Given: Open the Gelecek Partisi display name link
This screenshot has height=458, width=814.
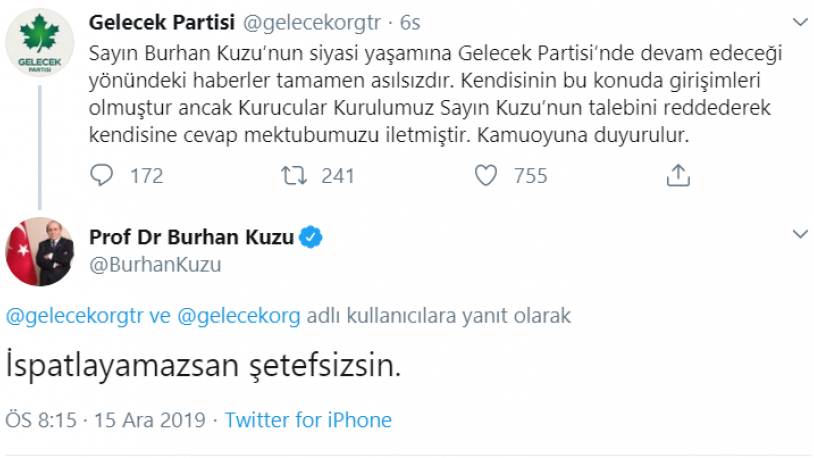Looking at the screenshot, I should [149, 22].
